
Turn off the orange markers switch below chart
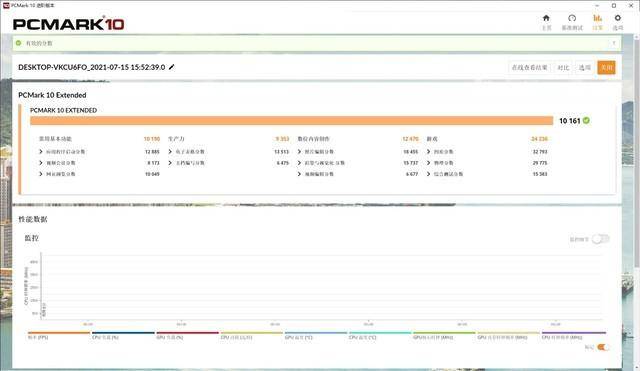point(602,347)
